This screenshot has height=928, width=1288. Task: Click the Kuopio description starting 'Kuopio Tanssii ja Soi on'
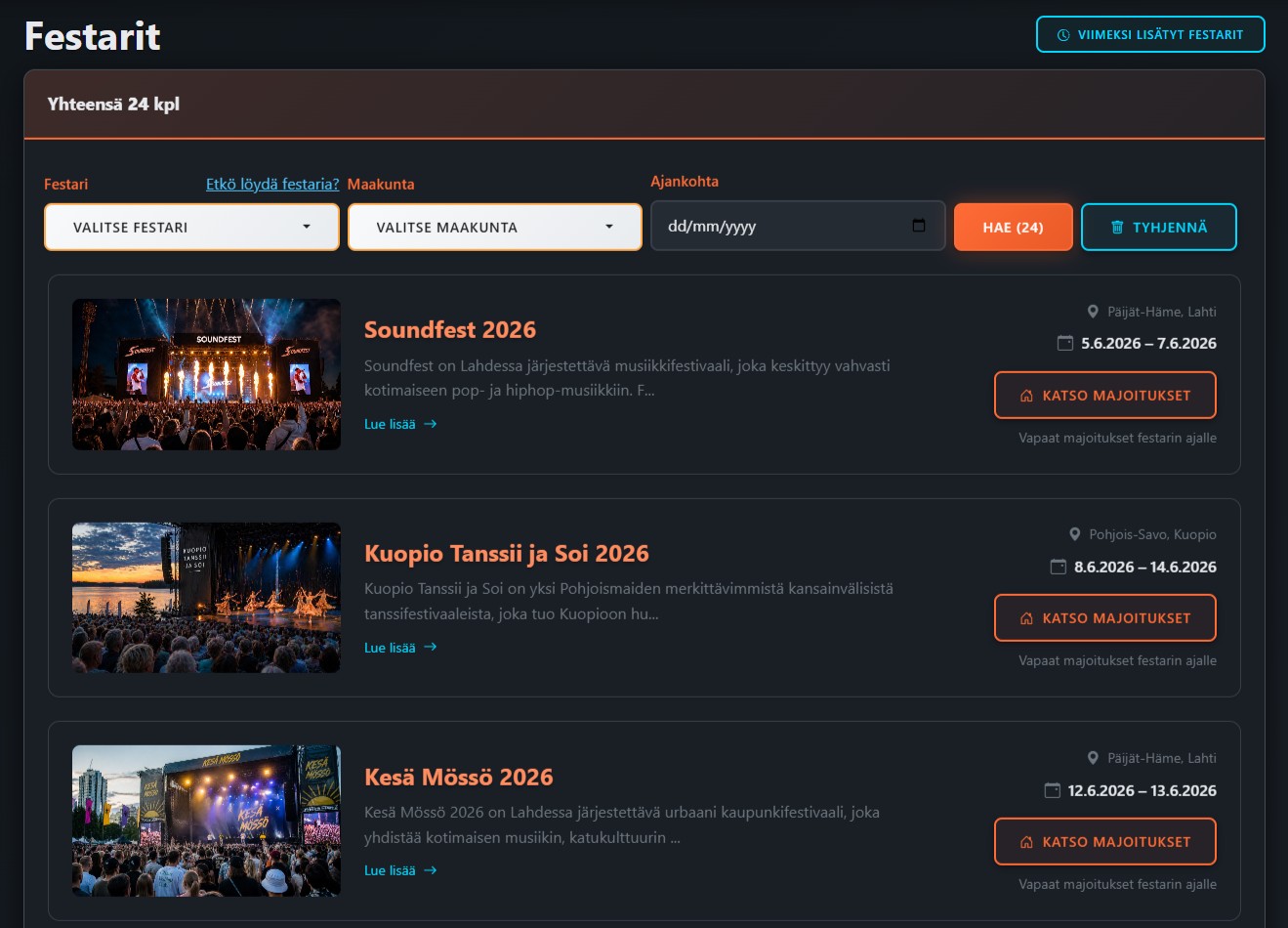629,602
